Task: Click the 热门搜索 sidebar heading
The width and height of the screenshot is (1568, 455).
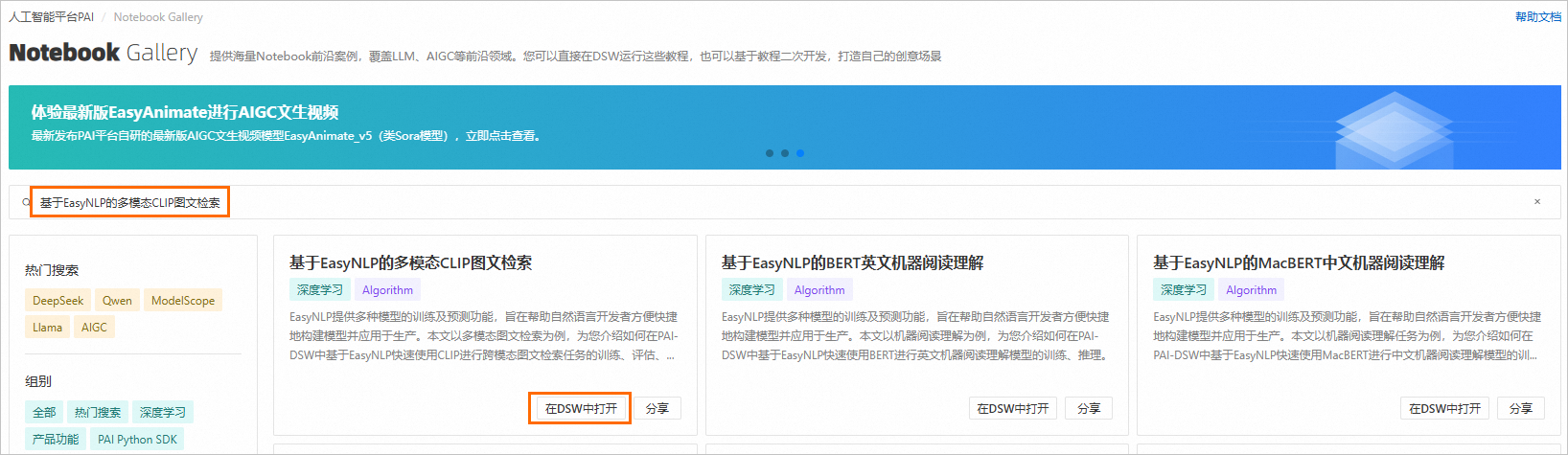Action: point(52,270)
